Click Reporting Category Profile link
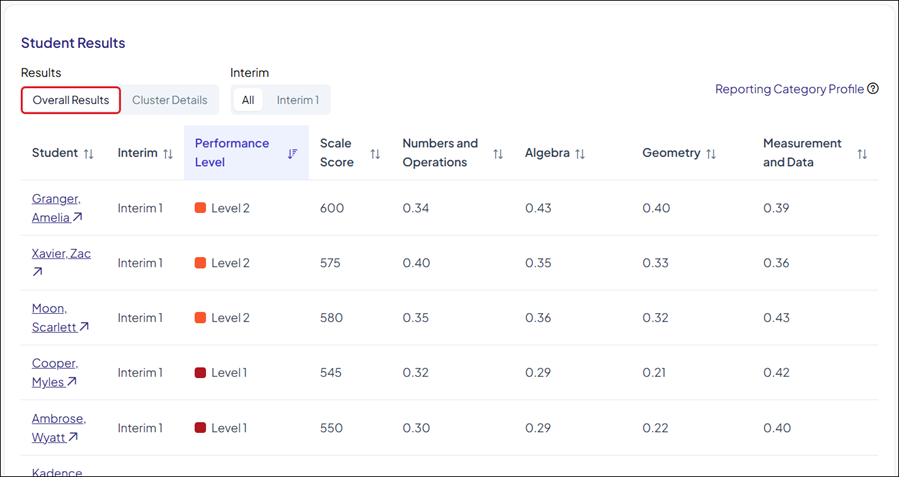The width and height of the screenshot is (900, 477). pyautogui.click(x=789, y=89)
